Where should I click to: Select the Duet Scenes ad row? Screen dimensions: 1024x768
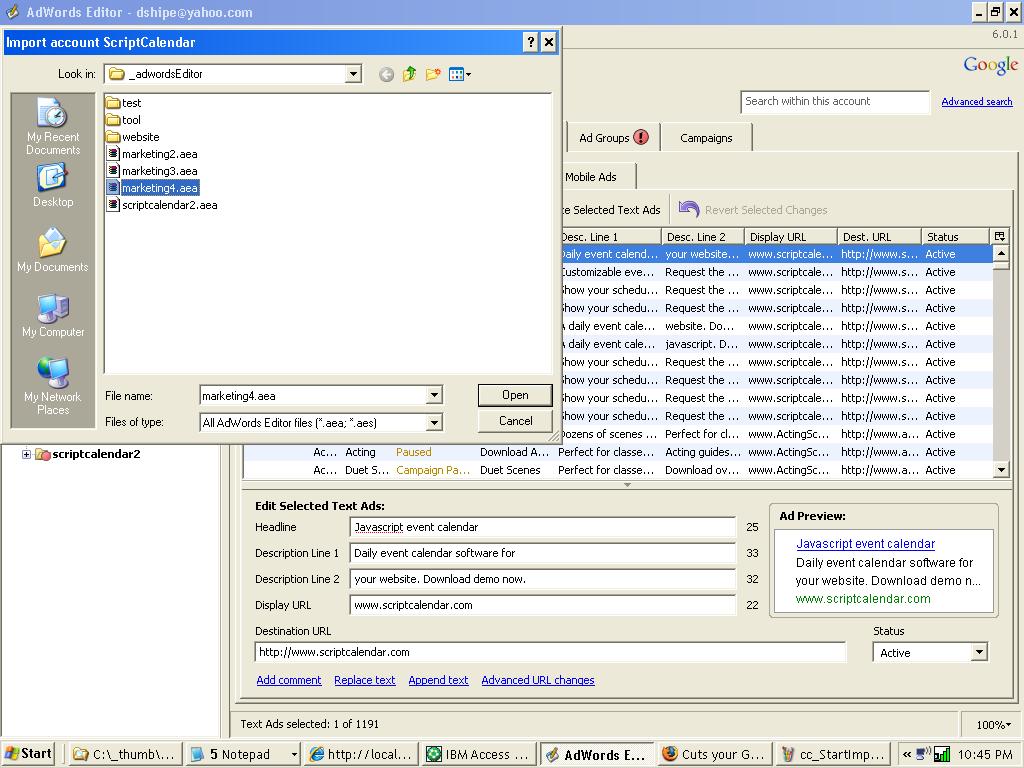(618, 470)
